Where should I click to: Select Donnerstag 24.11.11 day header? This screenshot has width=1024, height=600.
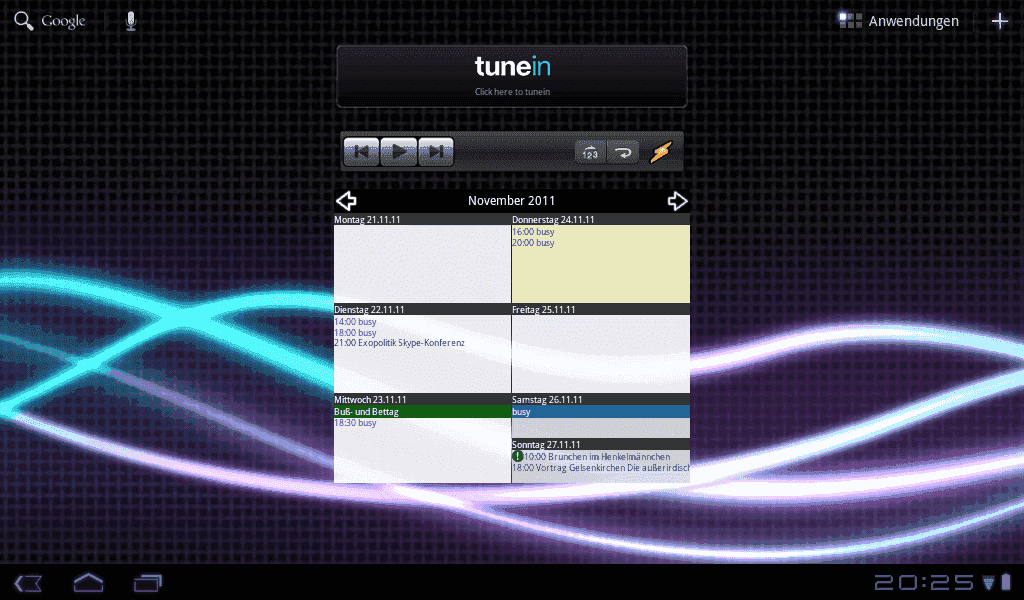click(x=601, y=219)
